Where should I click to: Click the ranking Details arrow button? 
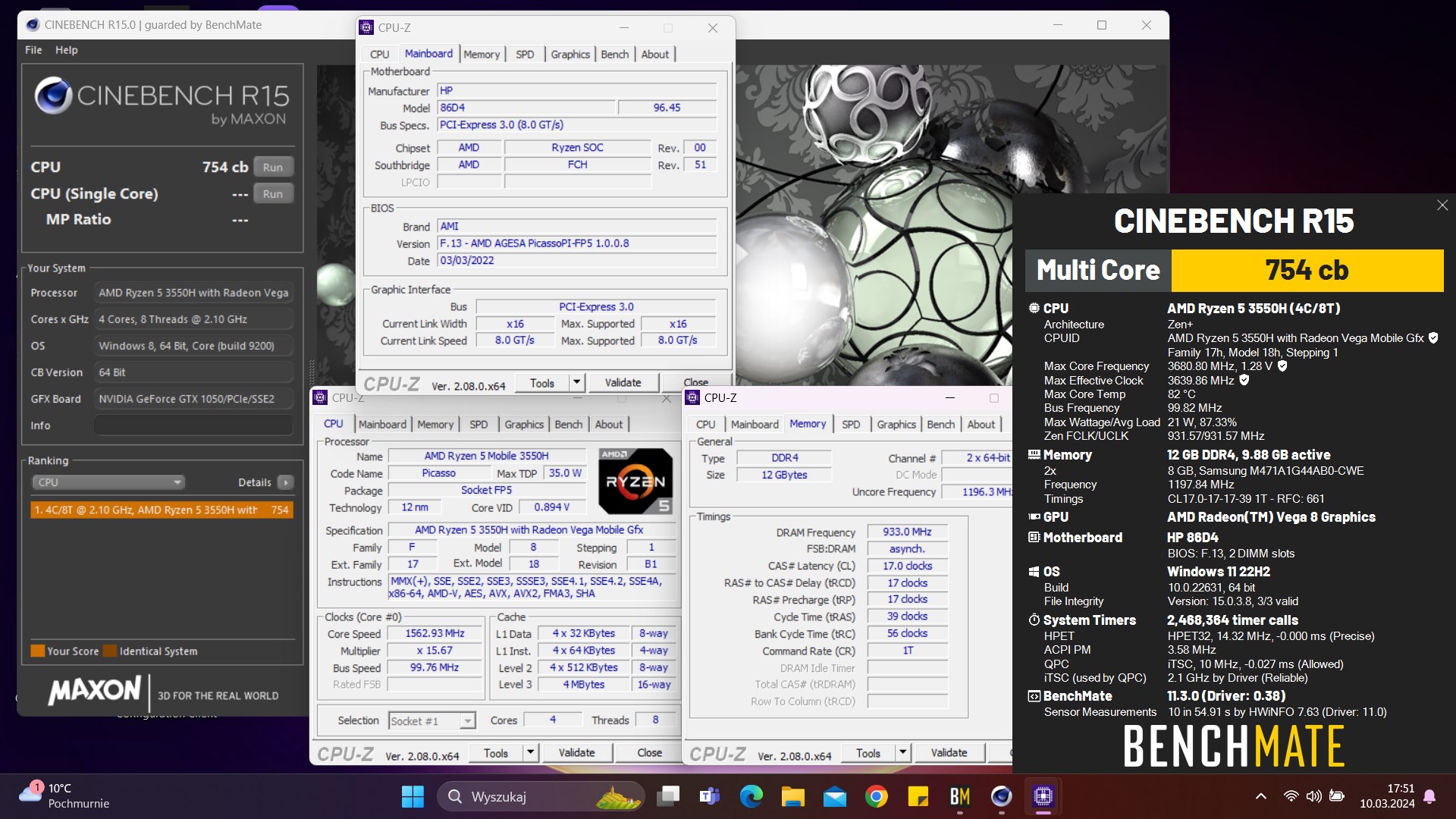coord(286,482)
